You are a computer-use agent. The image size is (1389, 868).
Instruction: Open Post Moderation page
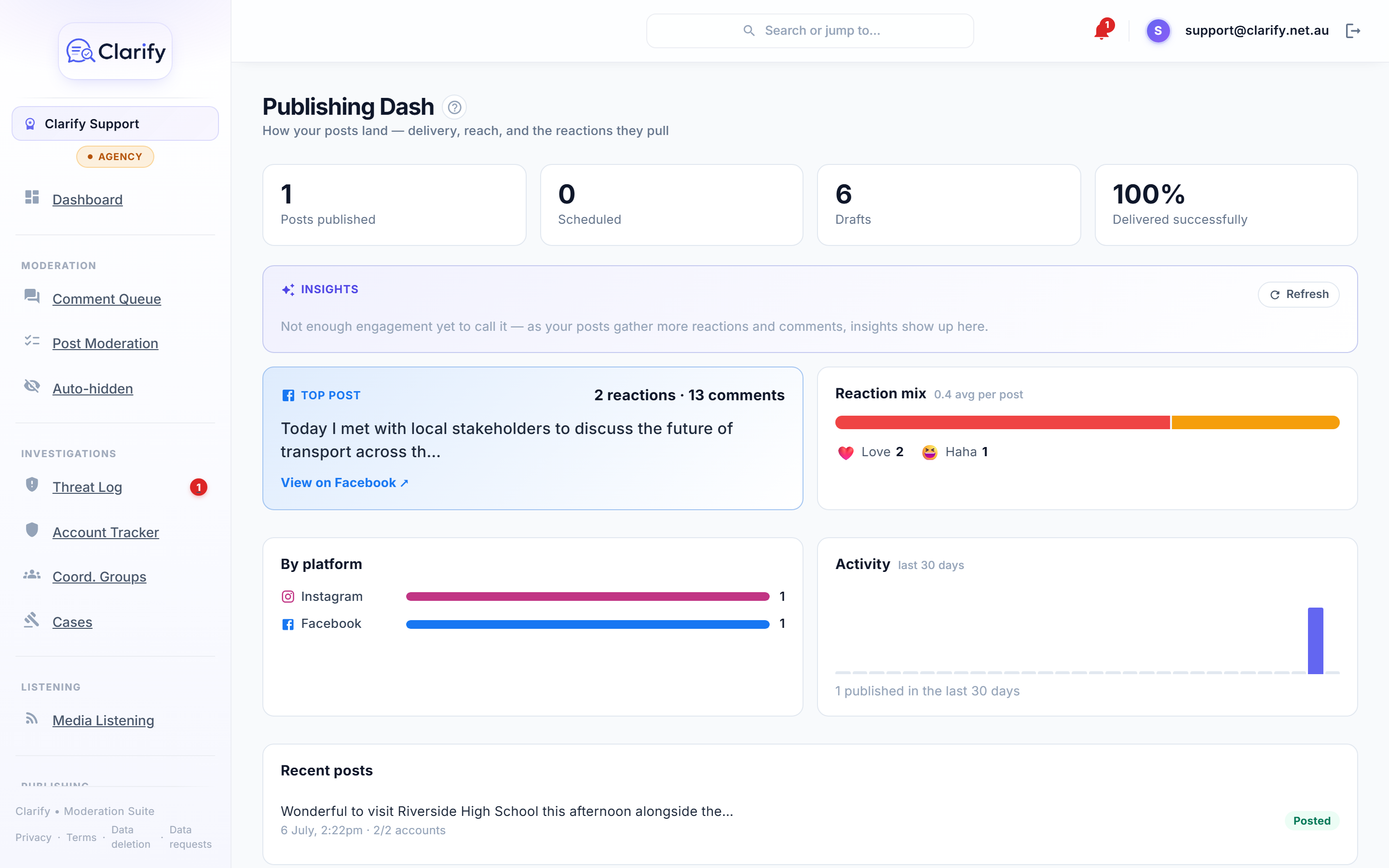(105, 343)
